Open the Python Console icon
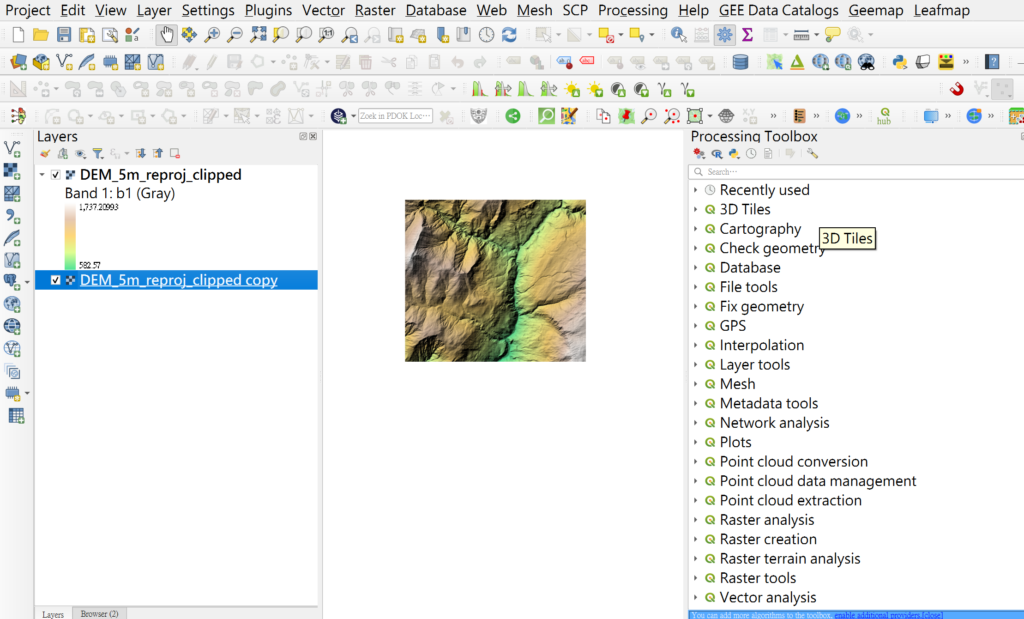1024x619 pixels. click(900, 62)
